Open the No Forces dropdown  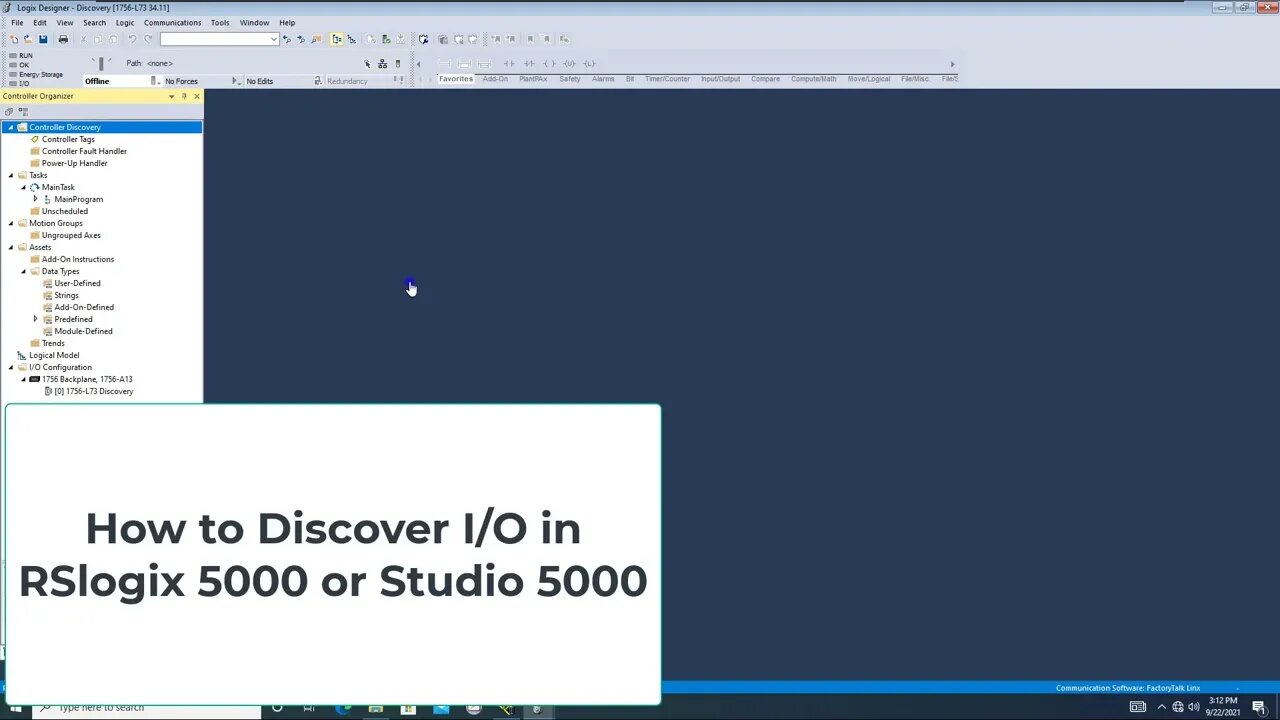[235, 81]
